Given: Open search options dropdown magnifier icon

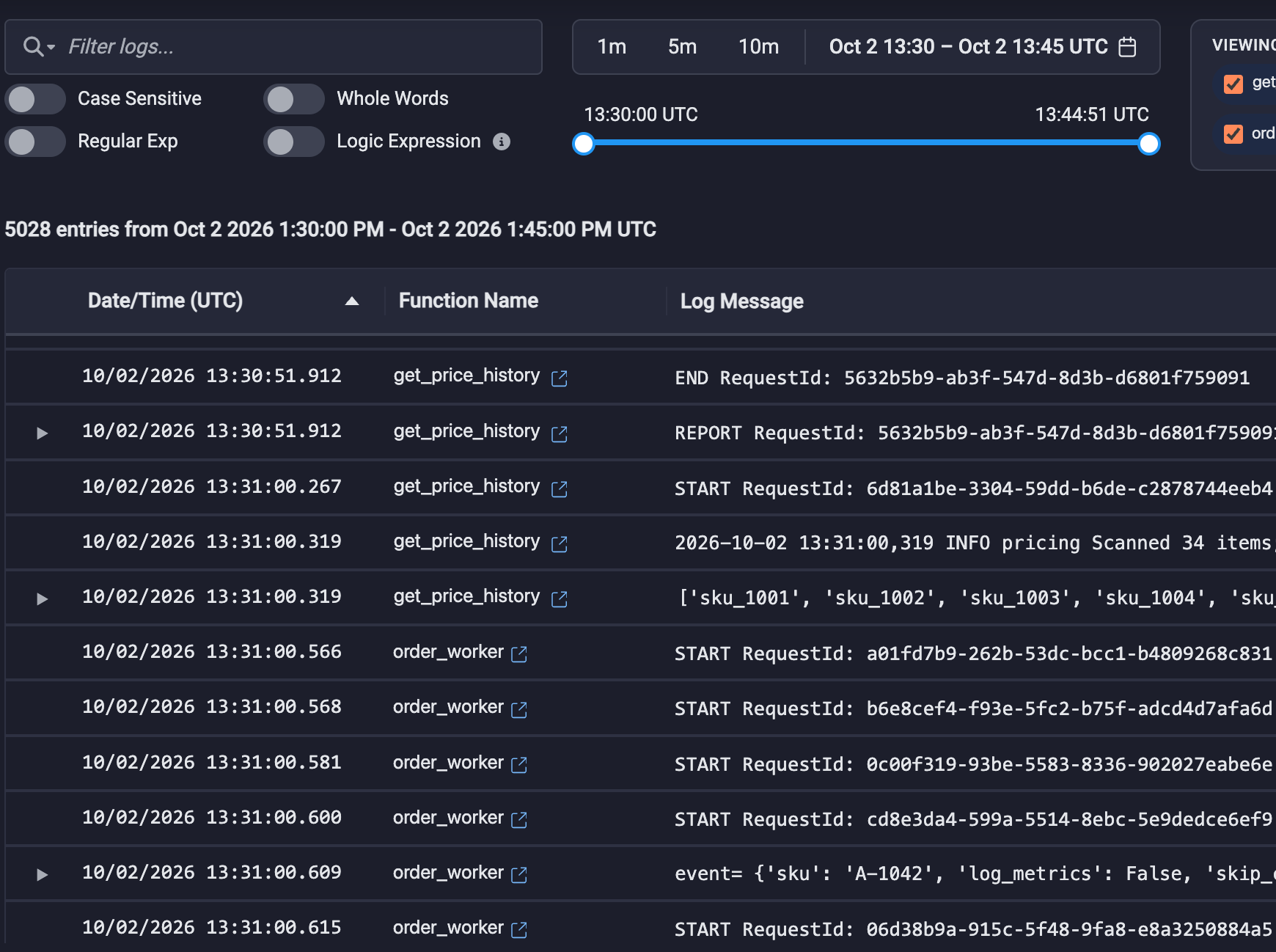Looking at the screenshot, I should (39, 47).
